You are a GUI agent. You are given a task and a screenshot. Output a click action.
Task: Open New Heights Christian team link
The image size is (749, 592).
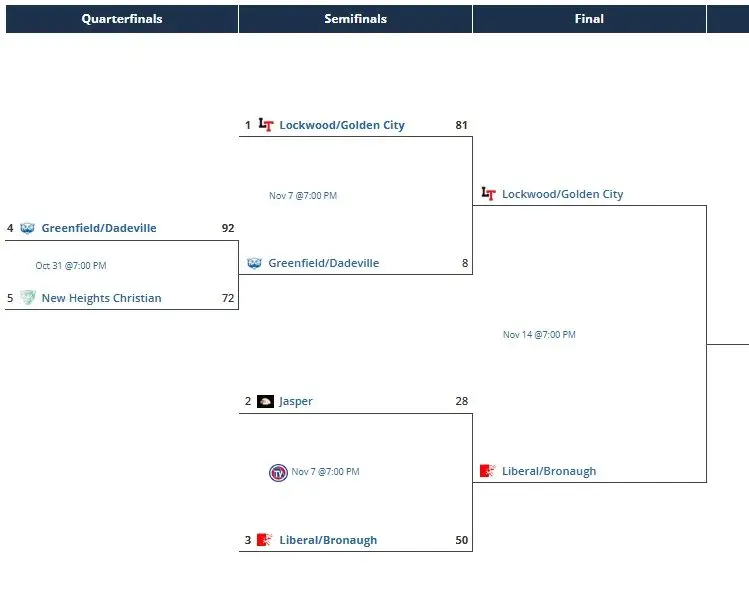tap(101, 298)
